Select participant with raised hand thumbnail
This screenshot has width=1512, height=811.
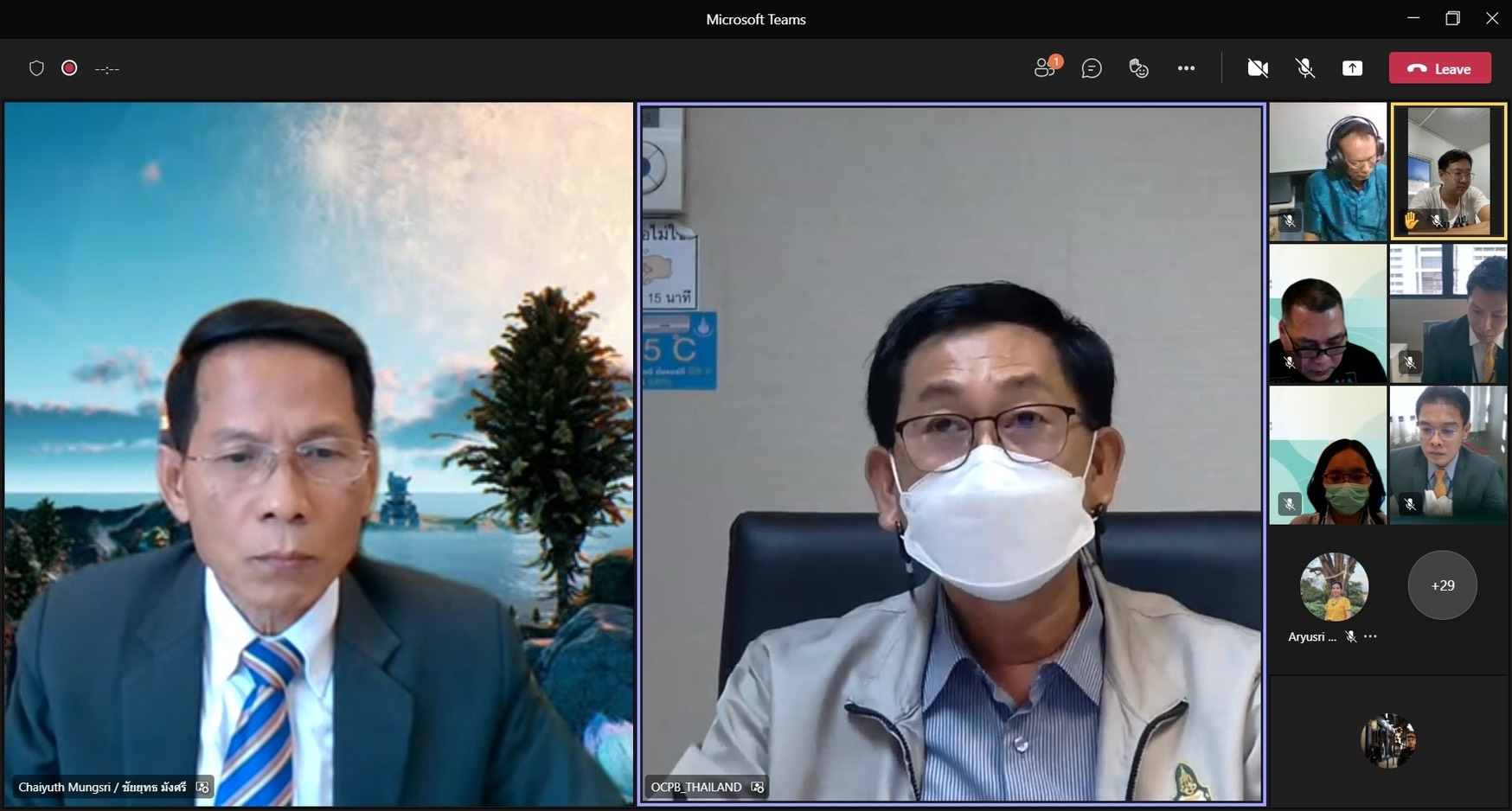1448,171
